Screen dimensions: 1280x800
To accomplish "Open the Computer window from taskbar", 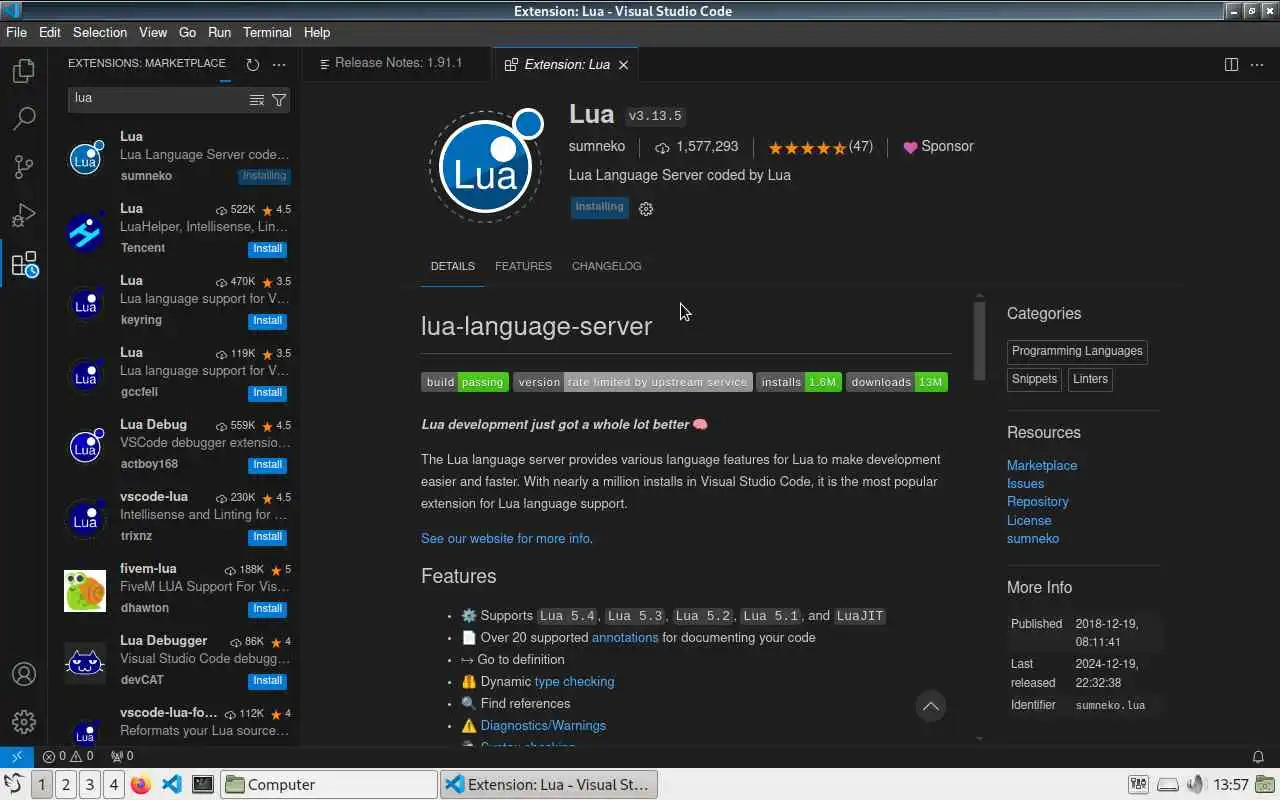I will coord(328,784).
